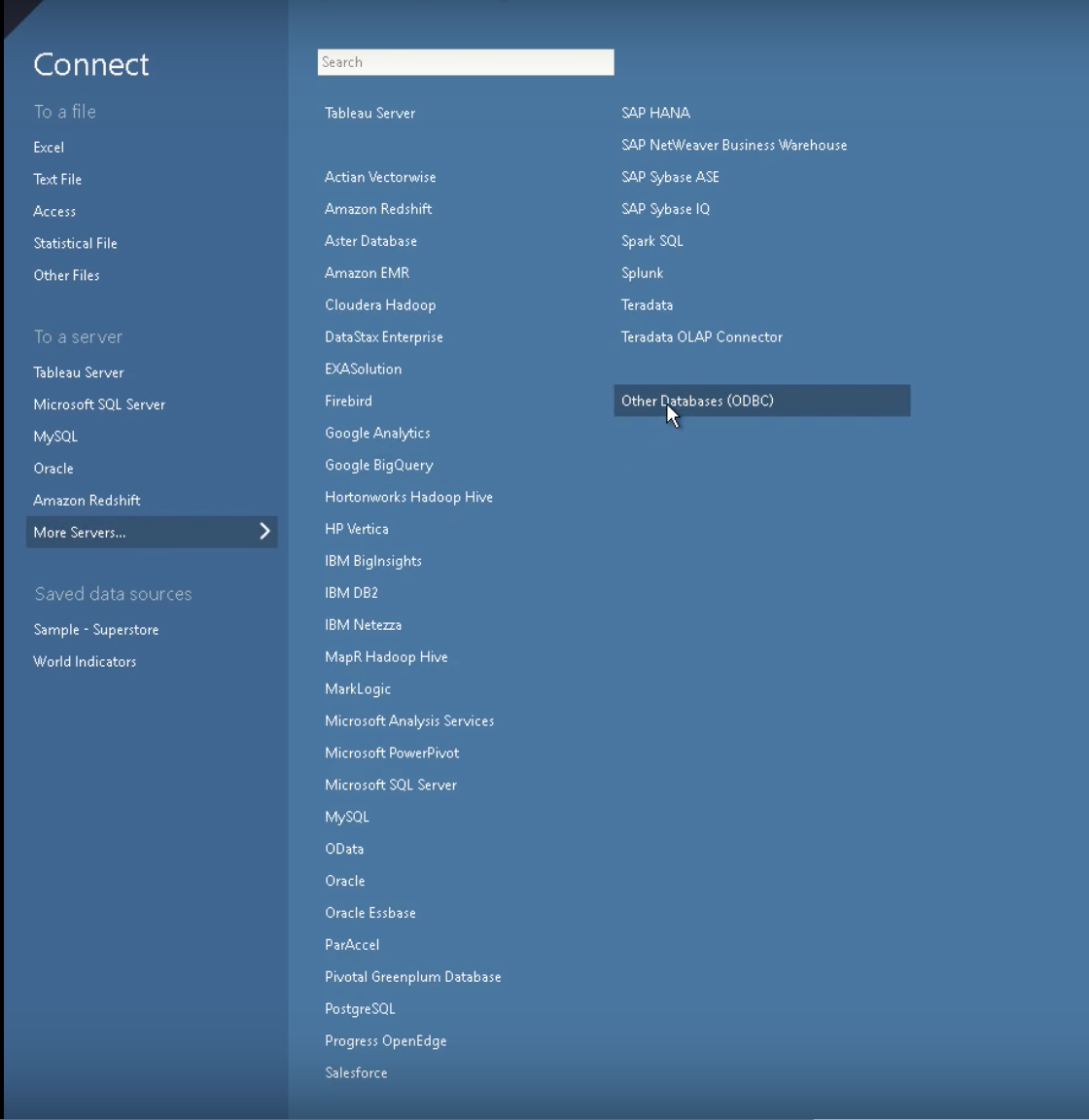Select Other Databases (ODBC)
Image resolution: width=1089 pixels, height=1120 pixels.
point(697,401)
